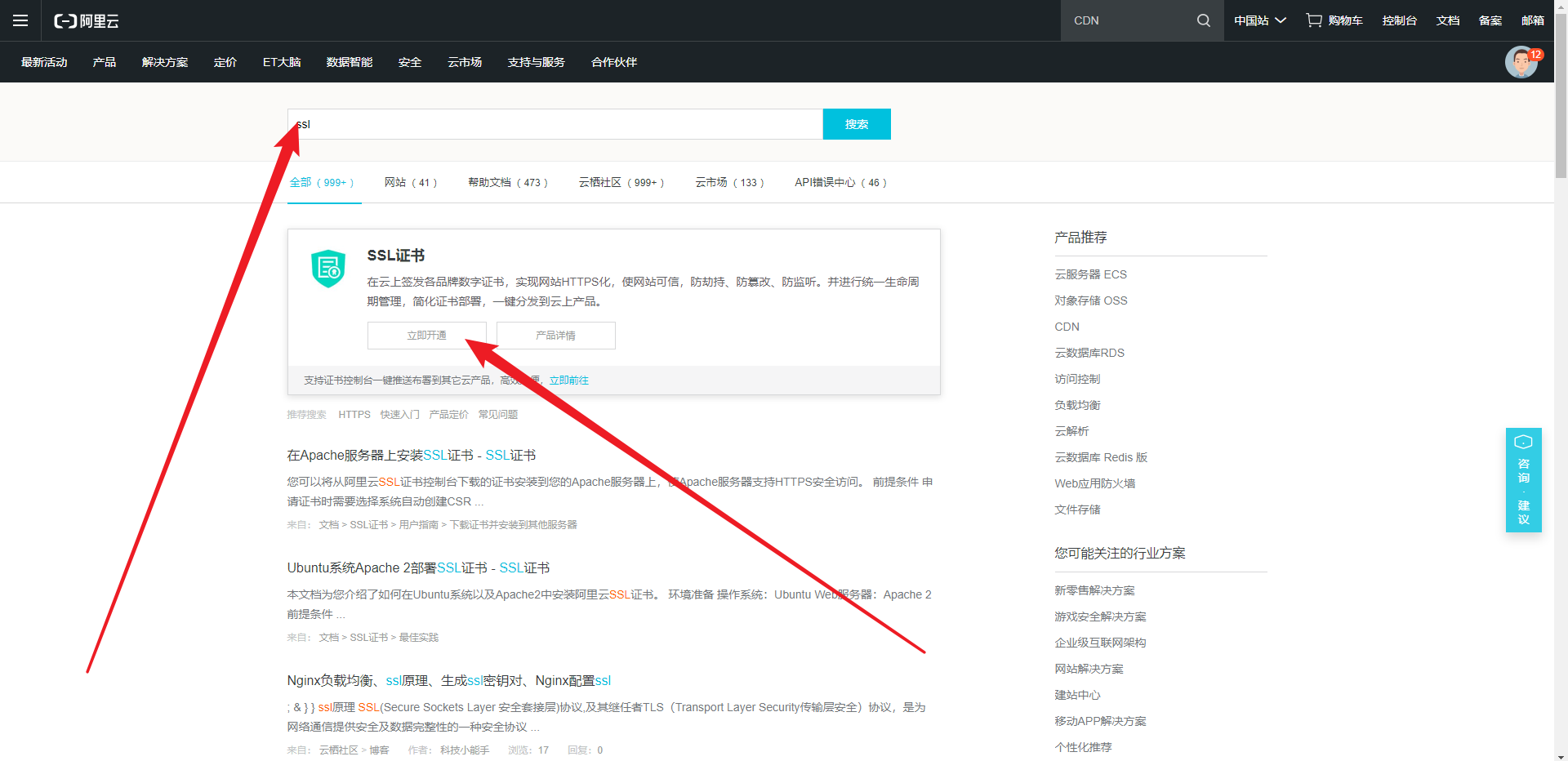
Task: Open 最新活动 in navigation bar
Action: 44,62
